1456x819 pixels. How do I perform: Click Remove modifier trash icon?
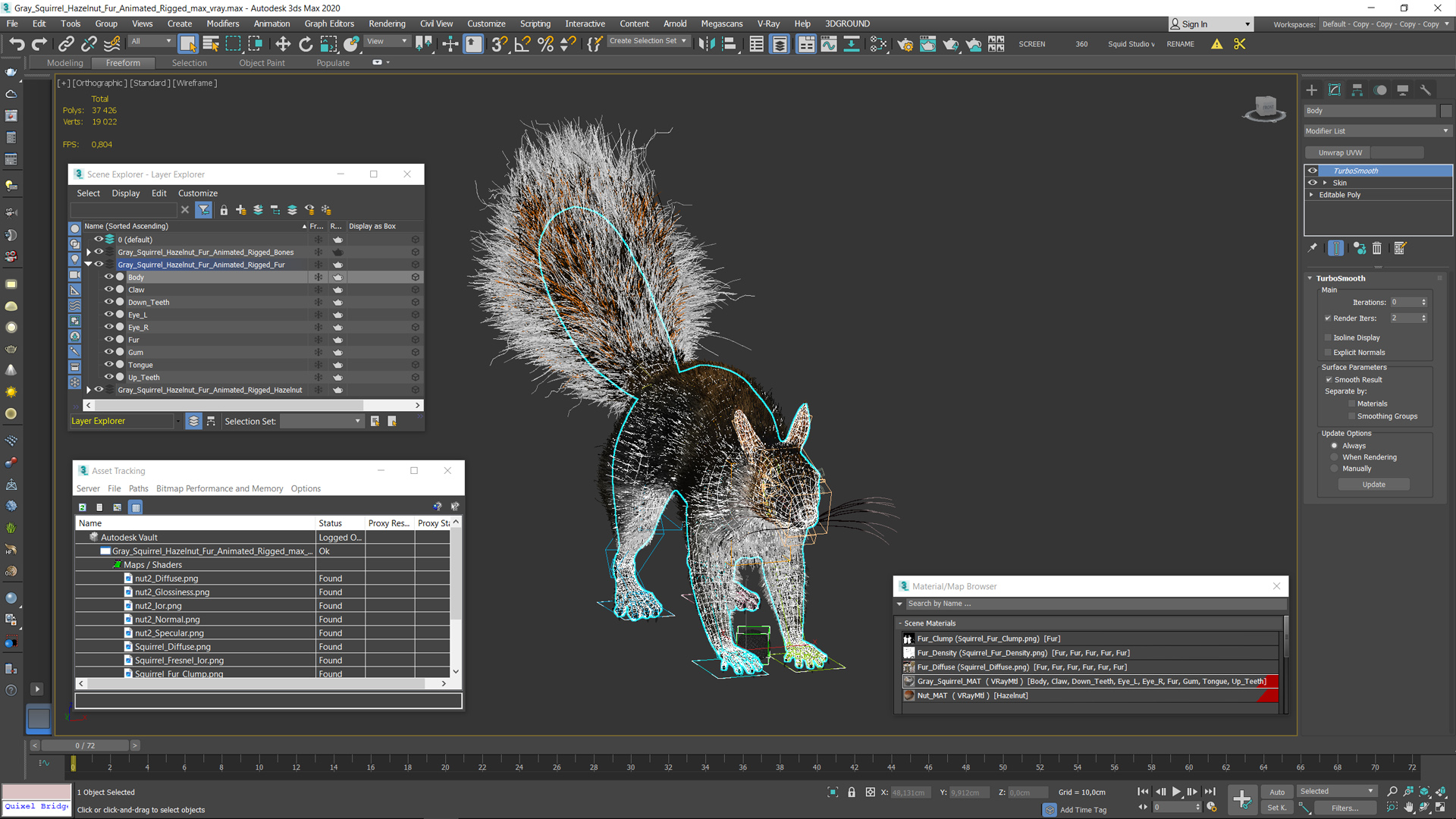pyautogui.click(x=1377, y=248)
